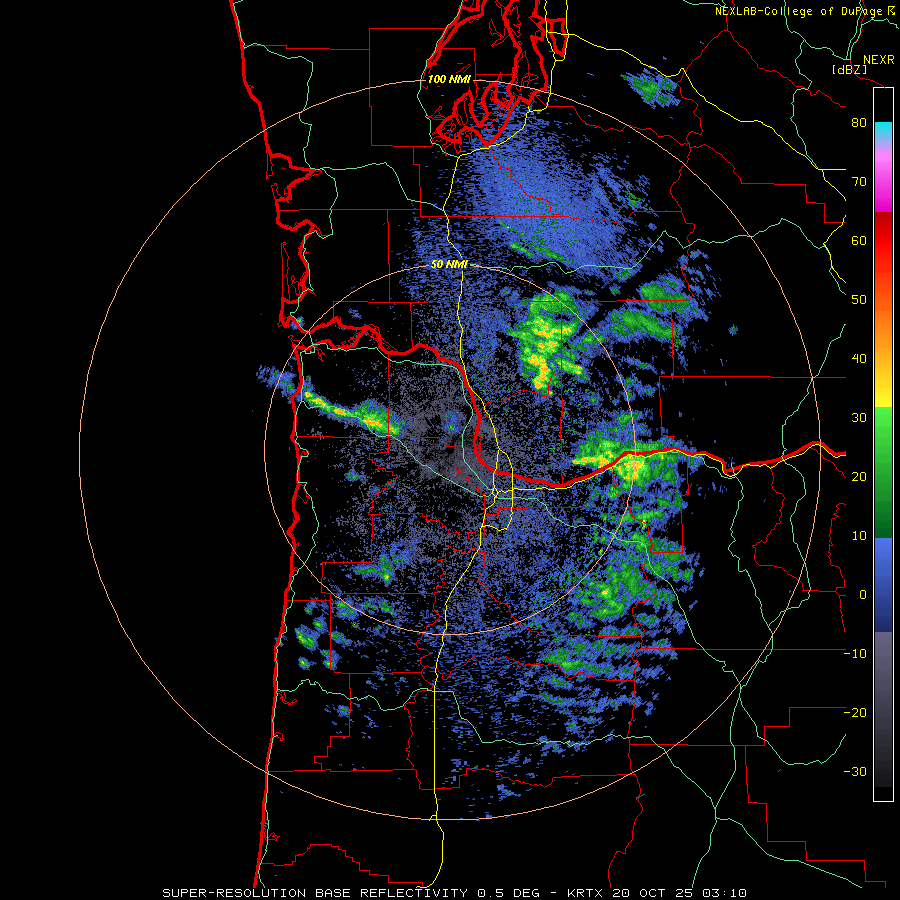Click the -10 dBZ scale value
Screen dimensions: 900x900
click(855, 654)
